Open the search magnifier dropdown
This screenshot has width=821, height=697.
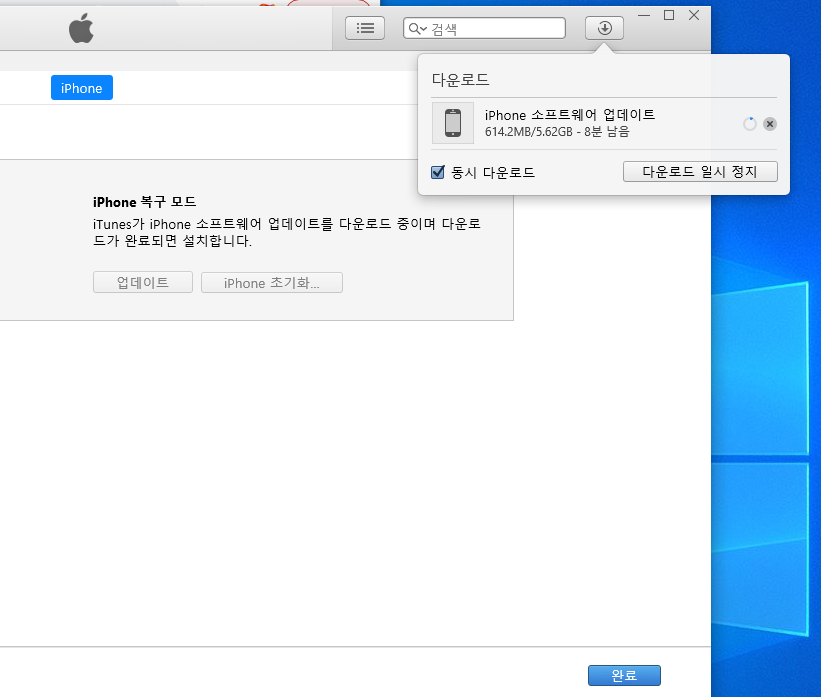(417, 29)
